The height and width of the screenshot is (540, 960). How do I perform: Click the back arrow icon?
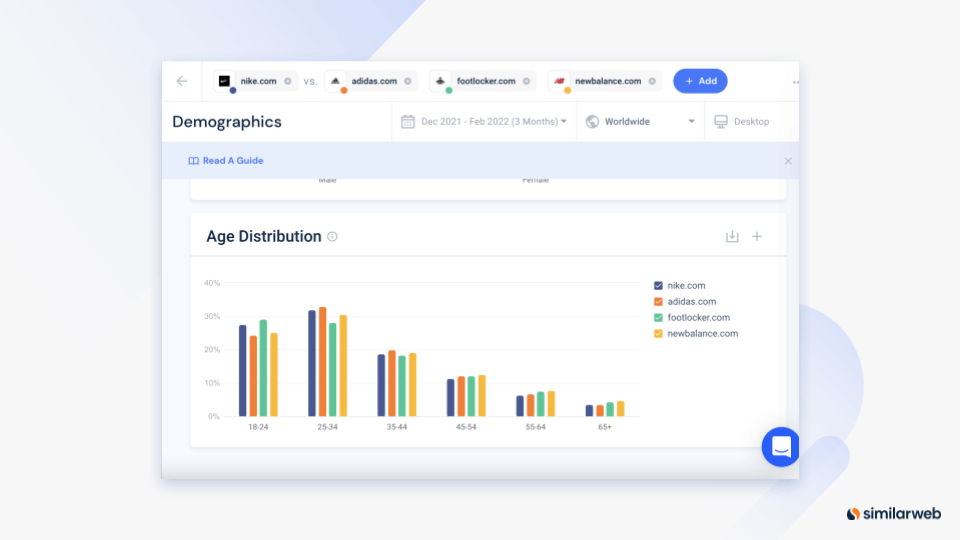pyautogui.click(x=182, y=81)
